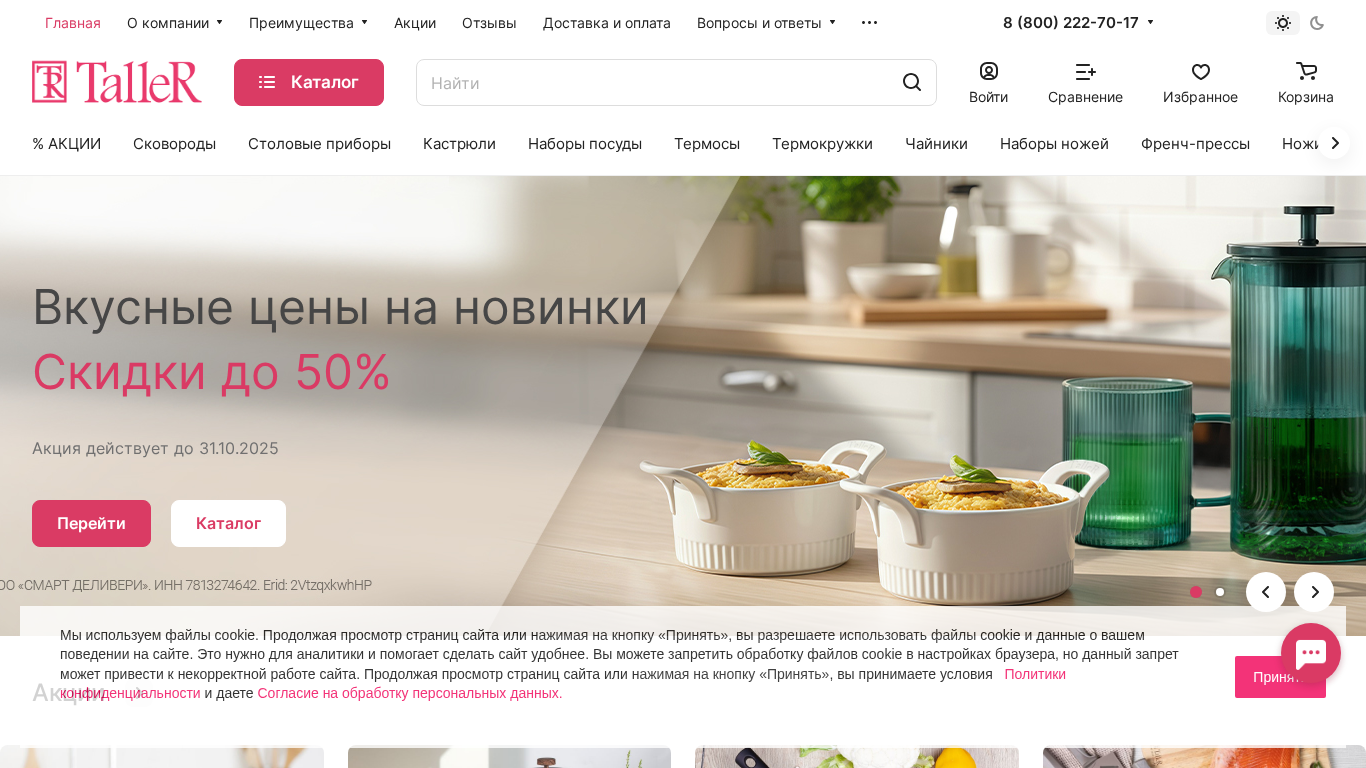This screenshot has height=768, width=1366.
Task: Open the chat bubble widget
Action: pyautogui.click(x=1310, y=653)
